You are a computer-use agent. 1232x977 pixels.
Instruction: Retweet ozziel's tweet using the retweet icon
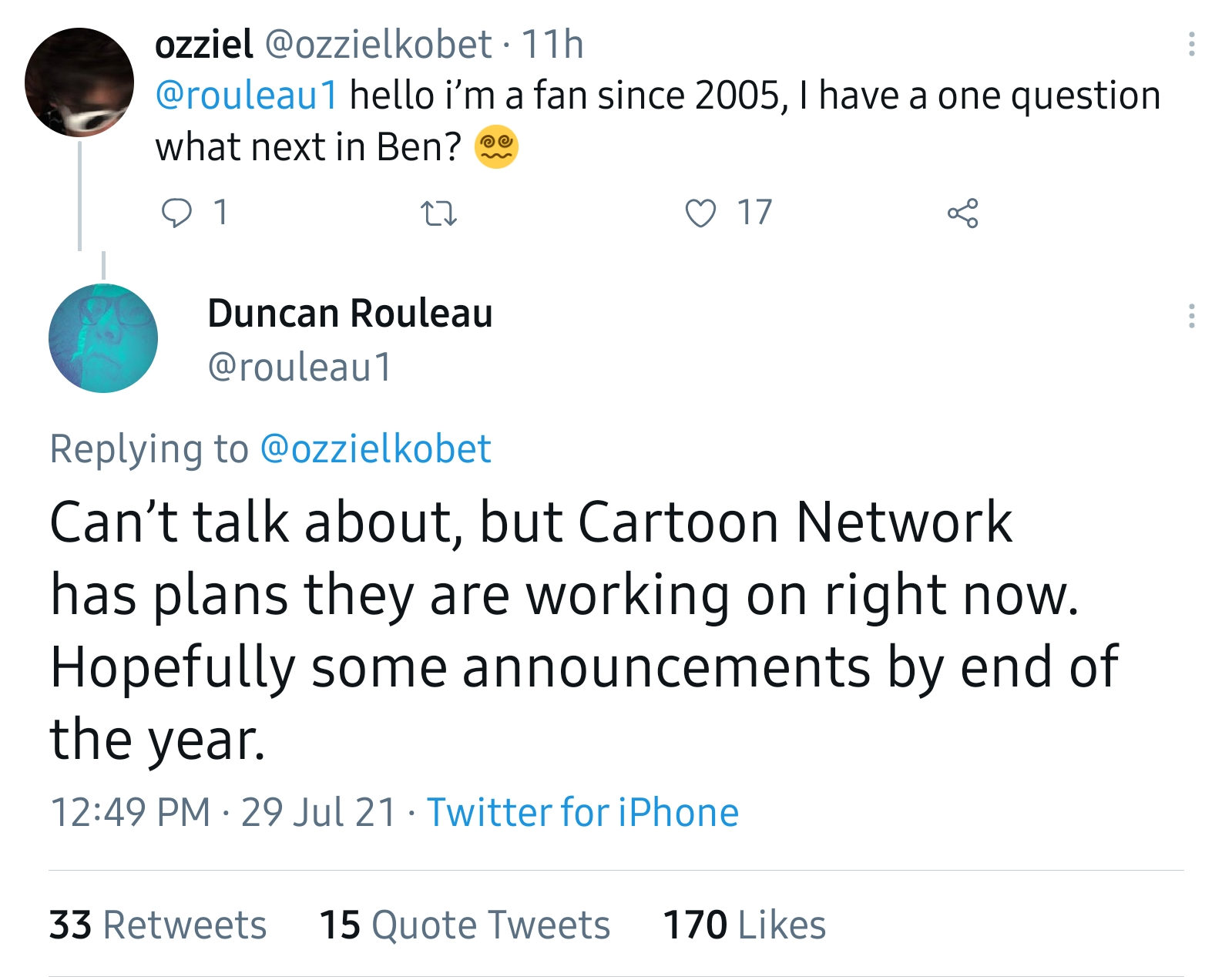click(438, 213)
